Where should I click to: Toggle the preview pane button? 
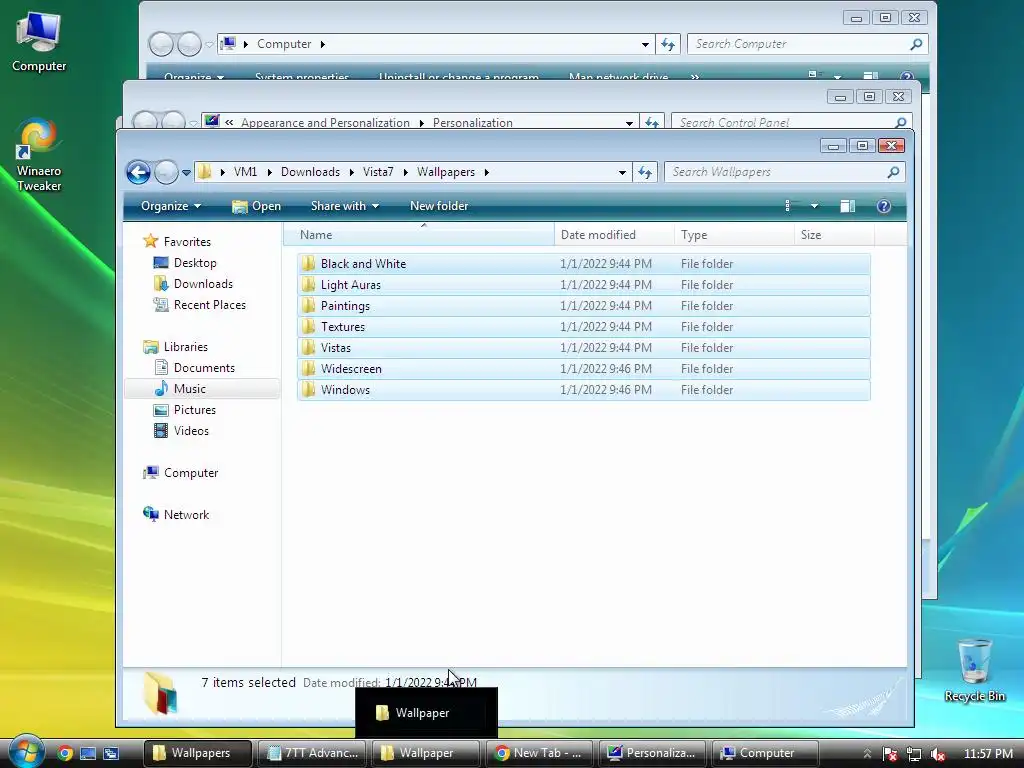(x=848, y=206)
